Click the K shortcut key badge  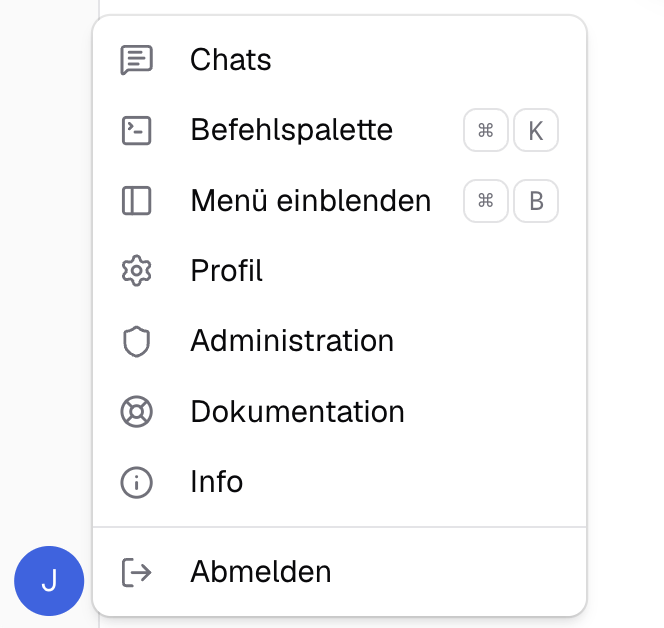click(536, 130)
